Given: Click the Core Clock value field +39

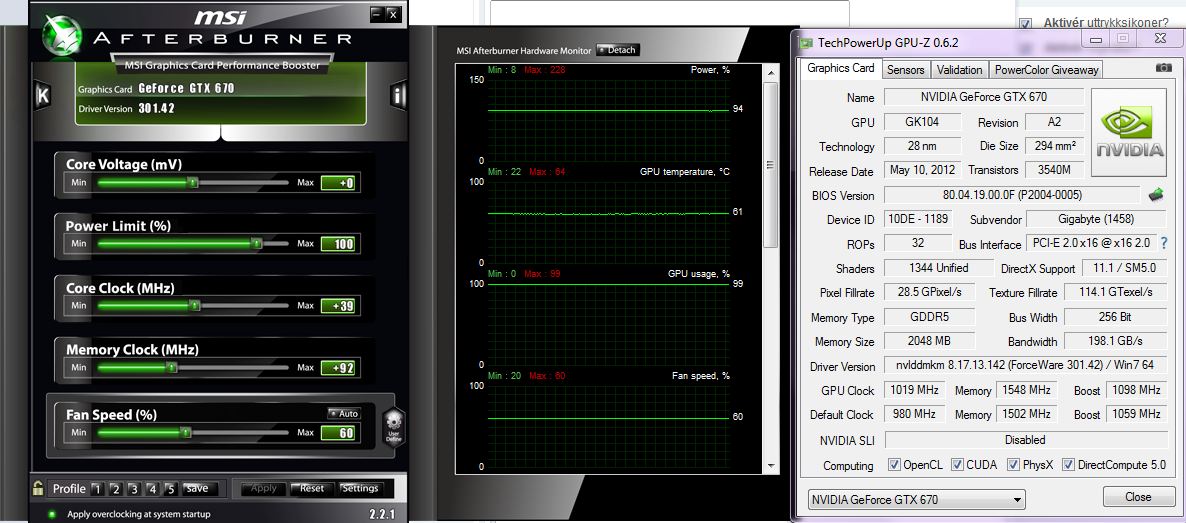Looking at the screenshot, I should (x=338, y=306).
